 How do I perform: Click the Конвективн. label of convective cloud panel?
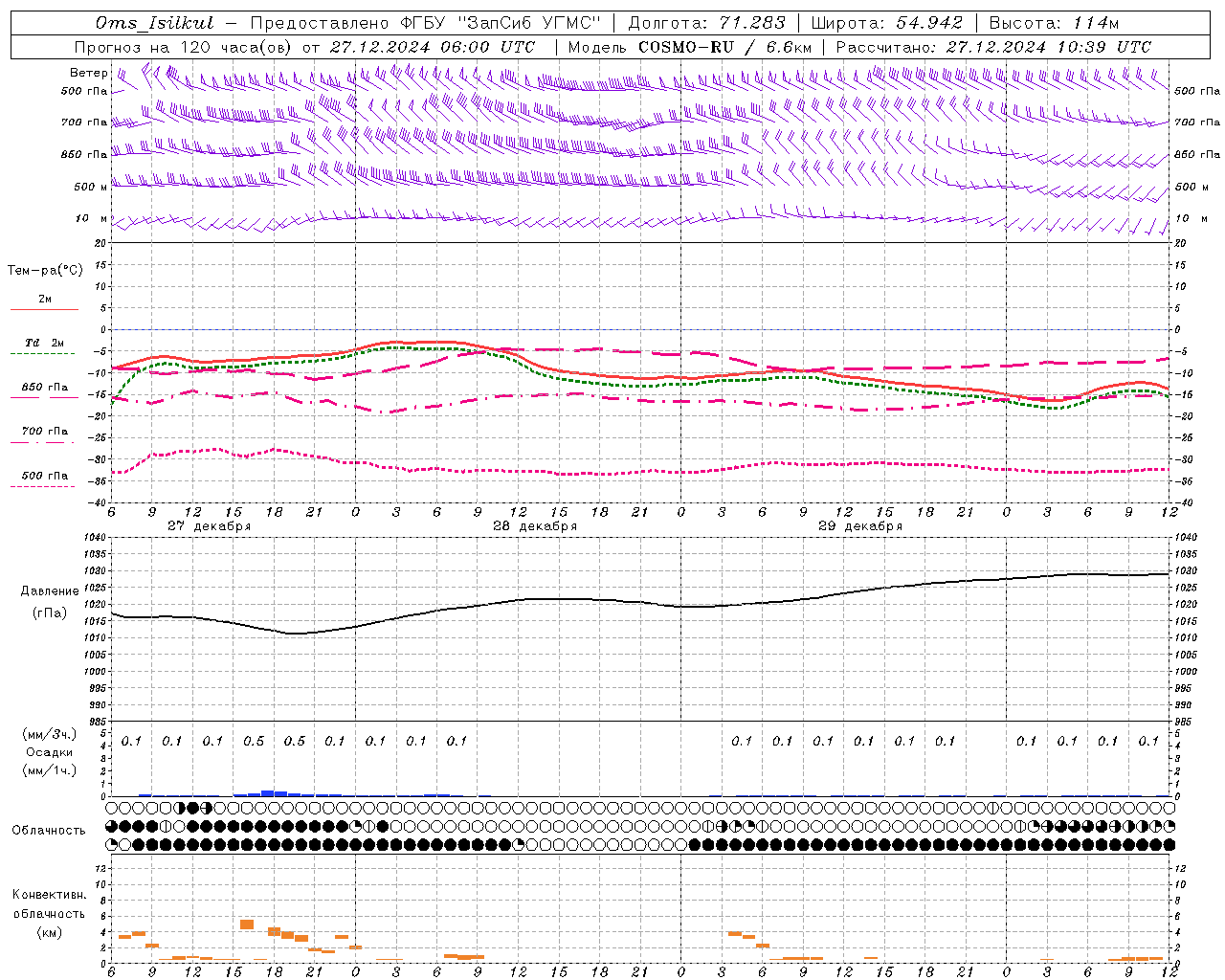click(49, 894)
